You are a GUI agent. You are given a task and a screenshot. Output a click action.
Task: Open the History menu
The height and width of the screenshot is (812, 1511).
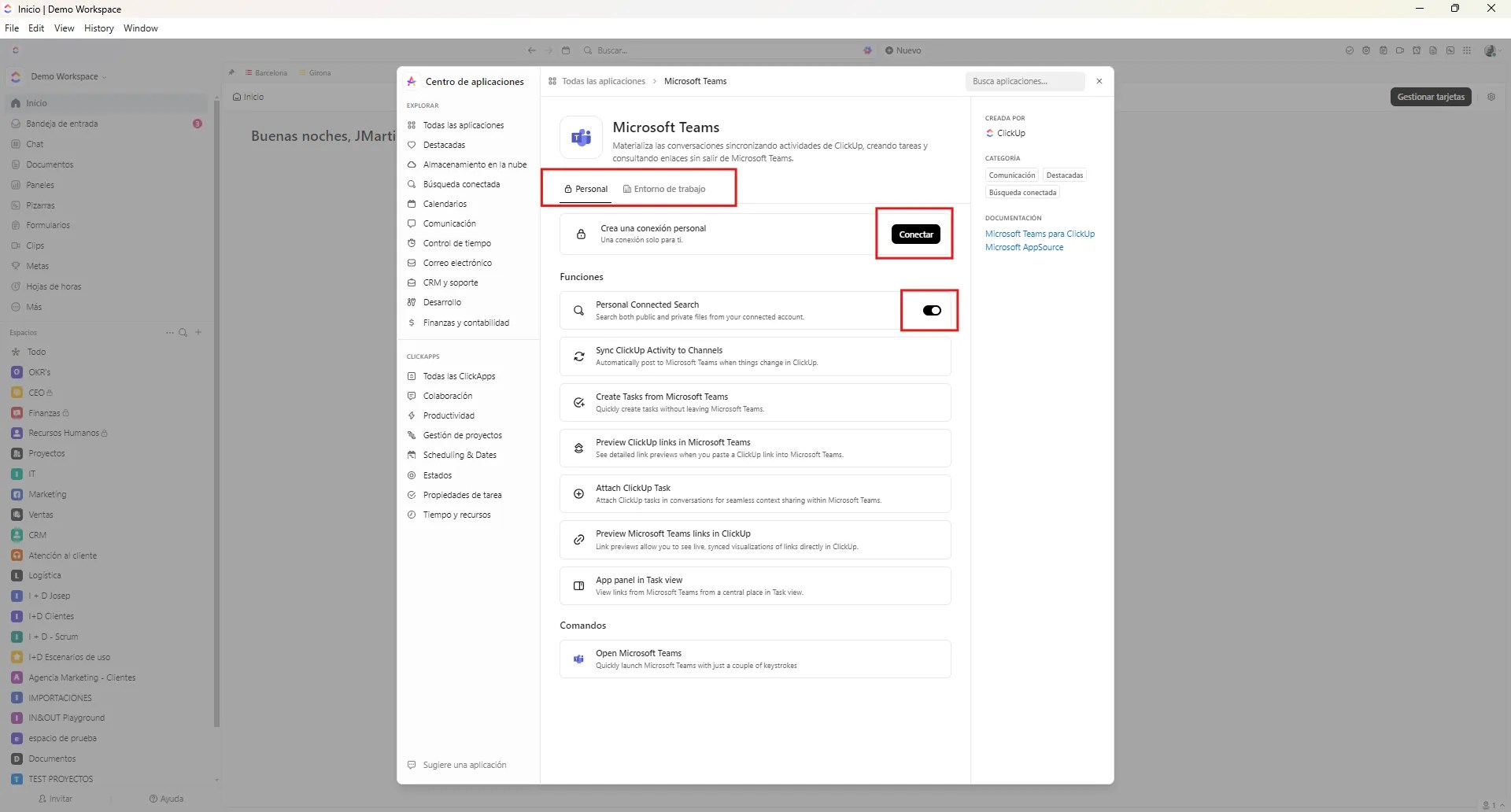[98, 28]
